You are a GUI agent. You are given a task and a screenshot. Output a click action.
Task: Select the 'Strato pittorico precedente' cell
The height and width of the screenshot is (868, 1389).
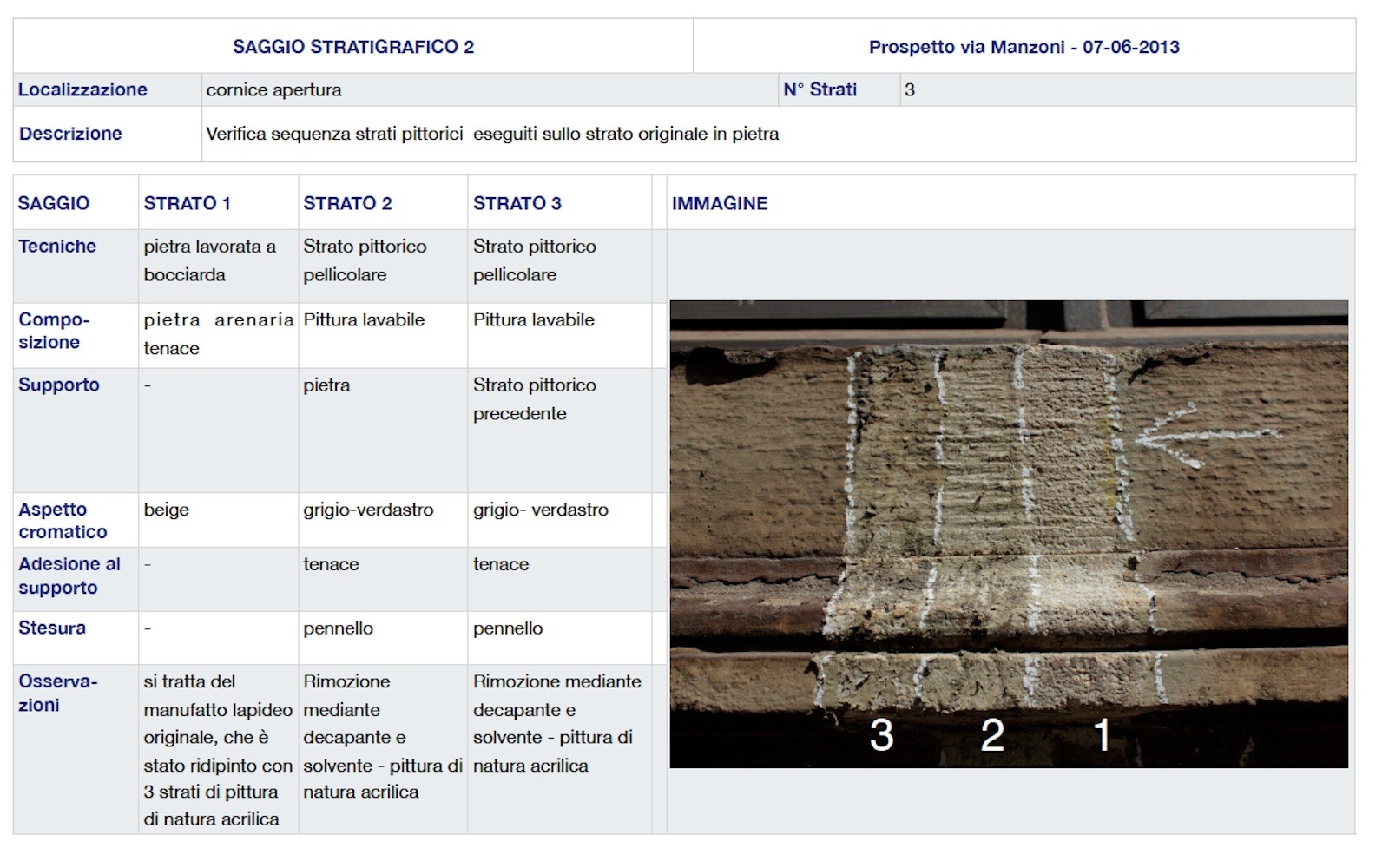534,399
